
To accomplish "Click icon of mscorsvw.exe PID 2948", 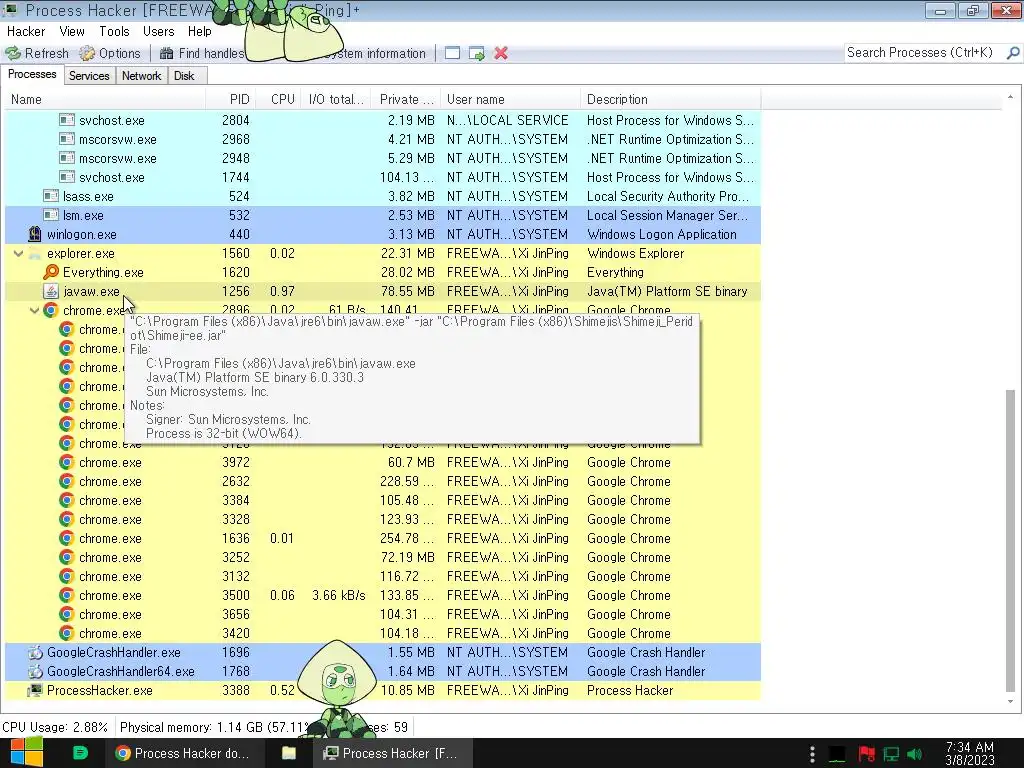I will [67, 158].
